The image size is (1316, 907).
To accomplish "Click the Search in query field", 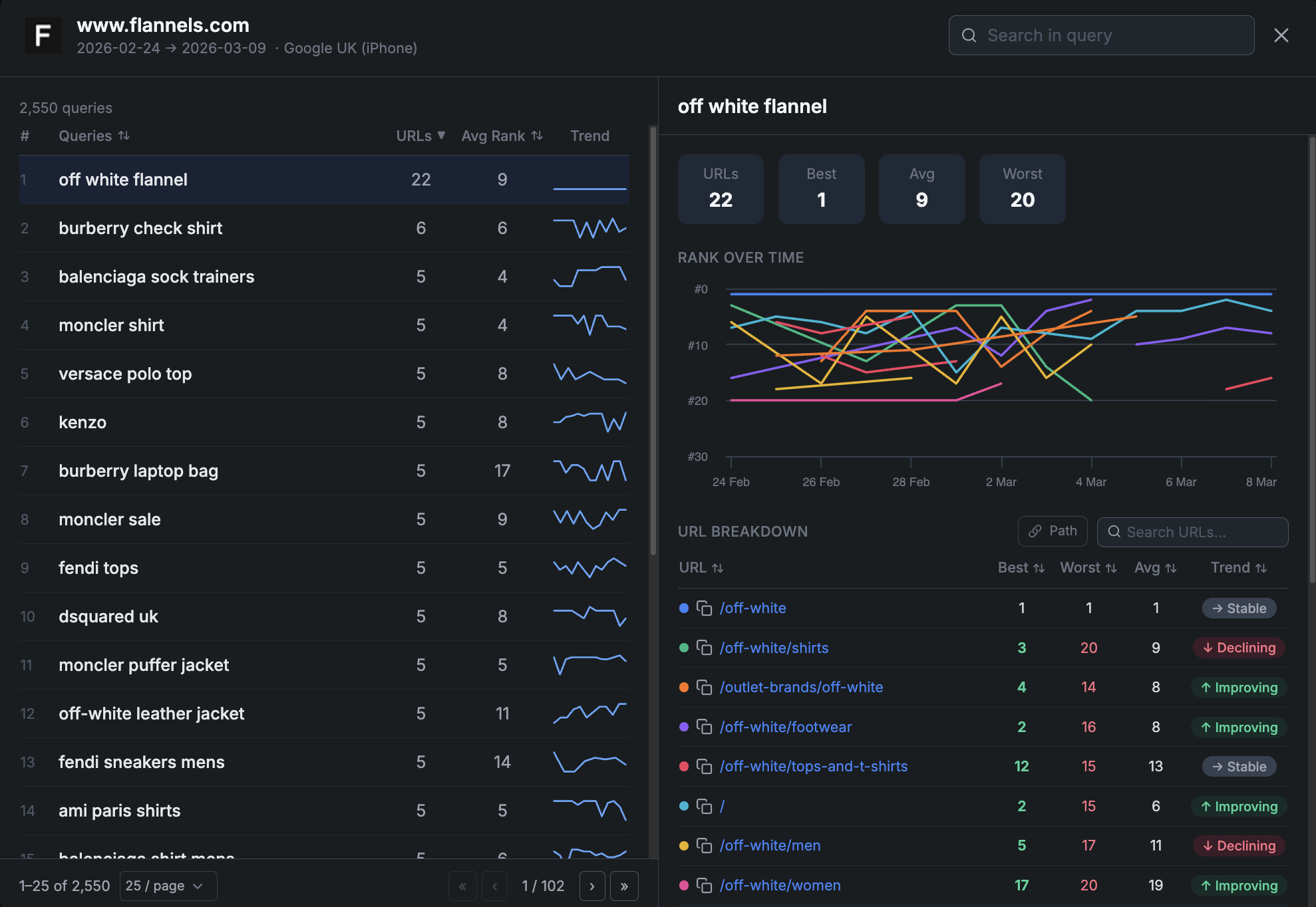I will tap(1101, 35).
